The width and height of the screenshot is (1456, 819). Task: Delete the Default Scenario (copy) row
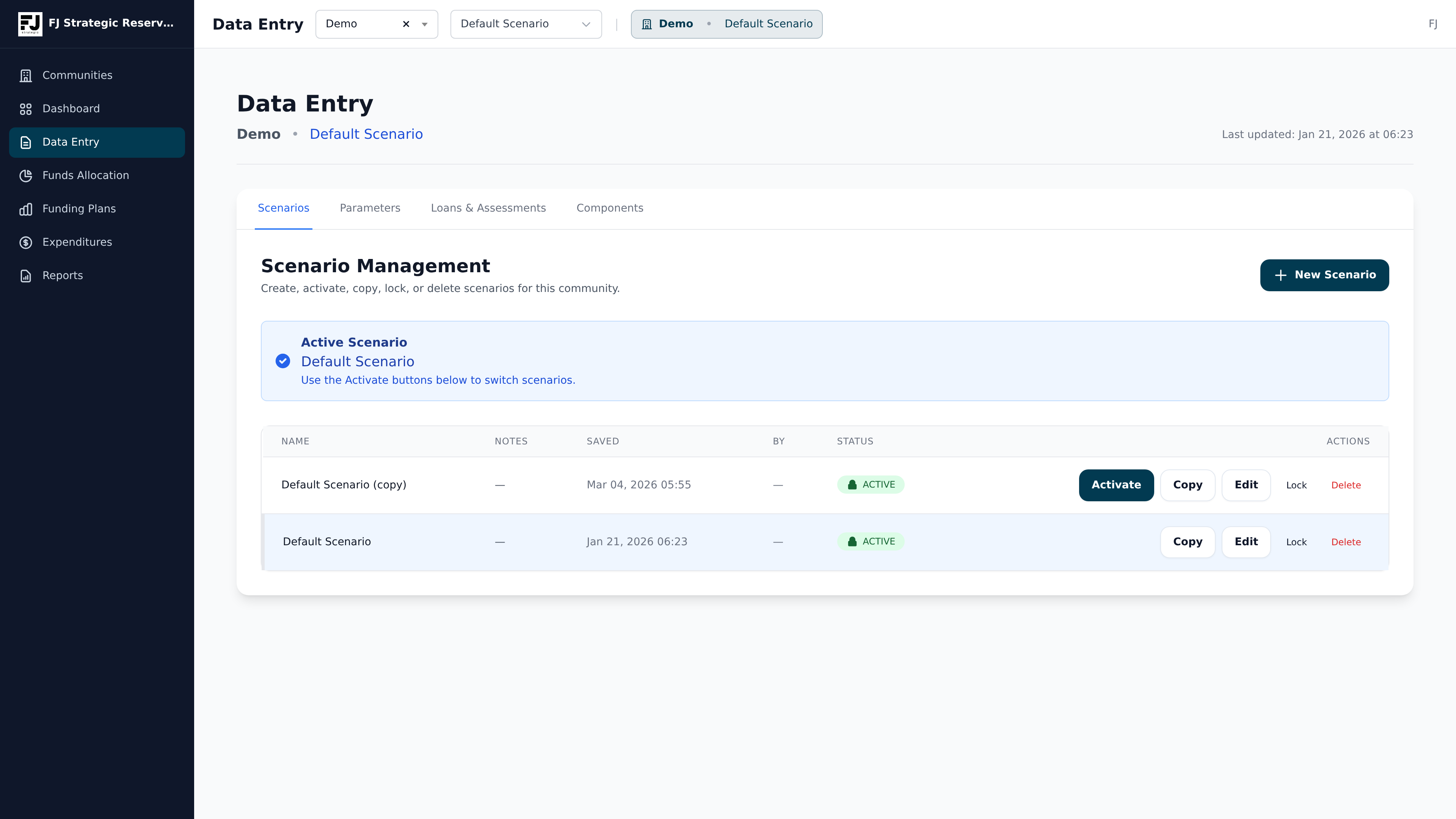1346,485
